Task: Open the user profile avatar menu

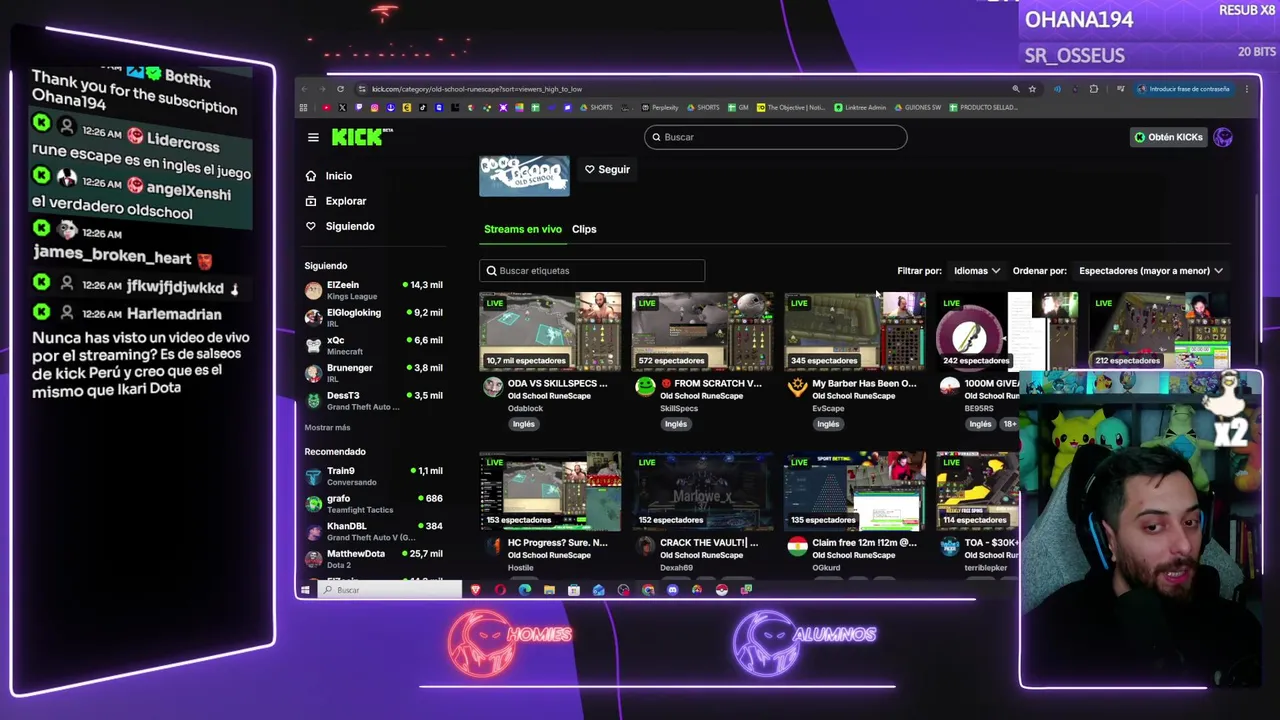Action: point(1223,137)
